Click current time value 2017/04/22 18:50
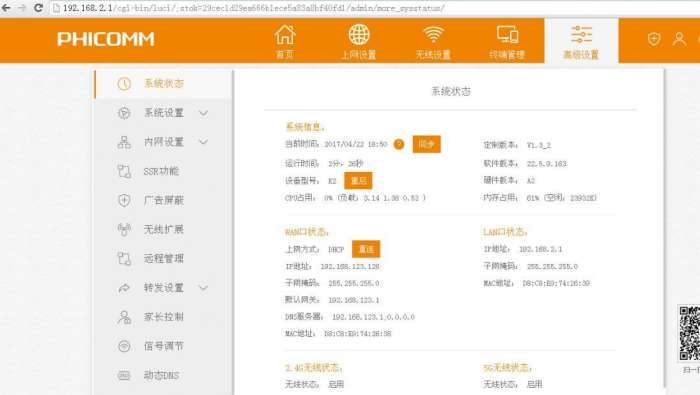The image size is (700, 395). click(355, 144)
